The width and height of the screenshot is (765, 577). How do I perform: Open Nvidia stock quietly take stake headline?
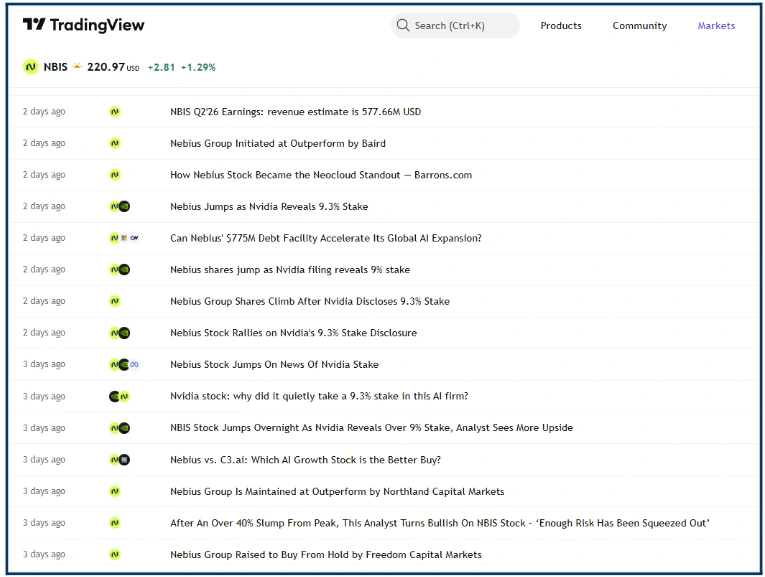pyautogui.click(x=319, y=396)
